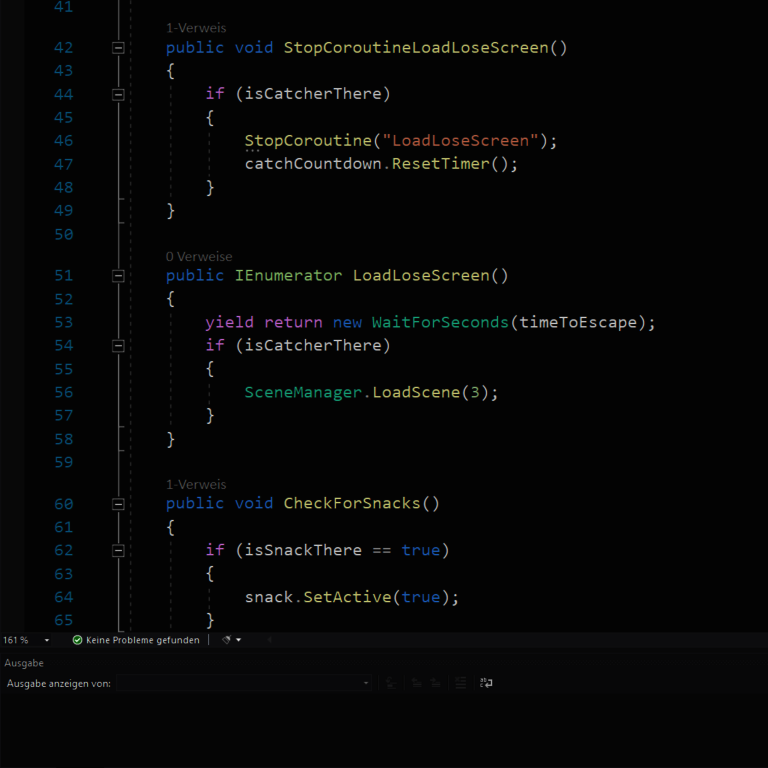Viewport: 768px width, 768px height.
Task: Click SceneManager on line 56
Action: (x=303, y=392)
